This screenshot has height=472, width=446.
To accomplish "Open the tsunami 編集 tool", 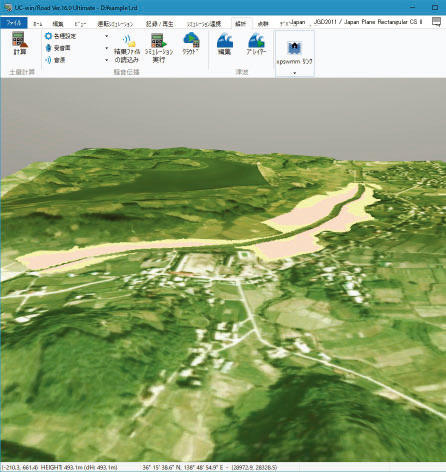I will coord(224,44).
